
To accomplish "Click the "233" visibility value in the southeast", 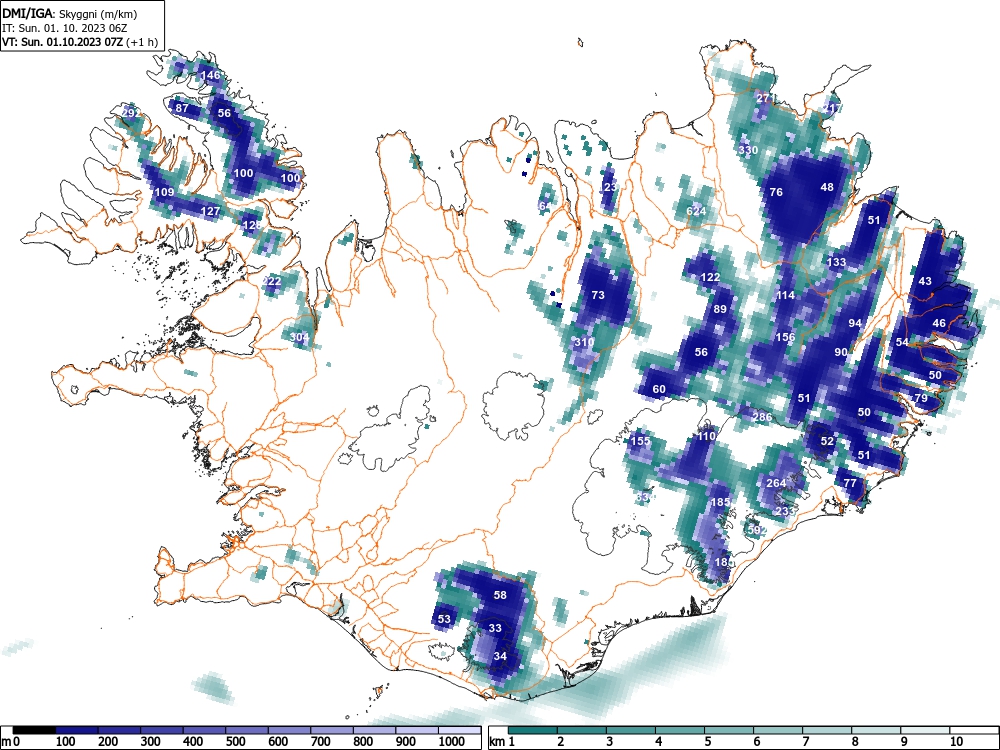I will pos(786,511).
